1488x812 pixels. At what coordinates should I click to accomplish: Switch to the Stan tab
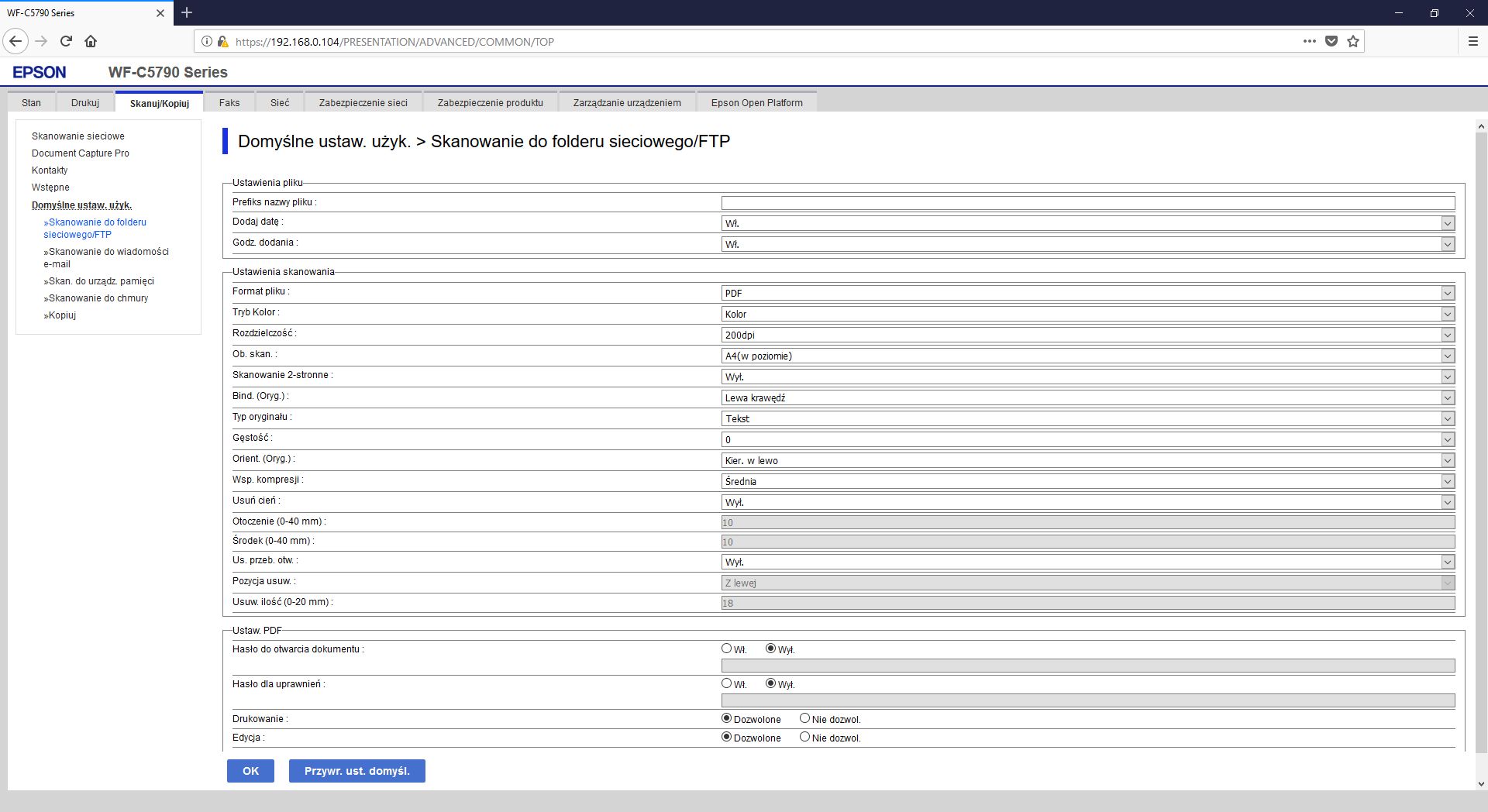pyautogui.click(x=32, y=102)
